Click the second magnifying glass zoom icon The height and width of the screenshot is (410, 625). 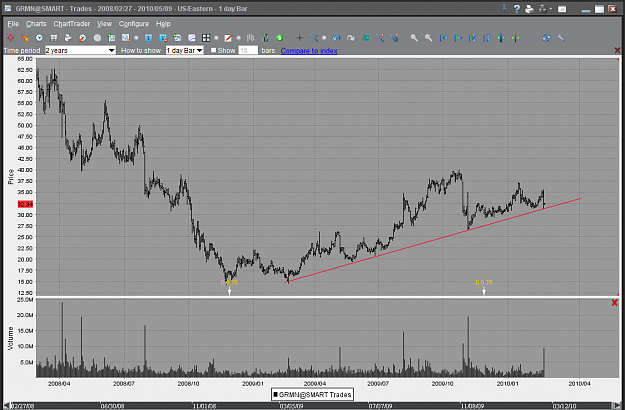click(428, 38)
